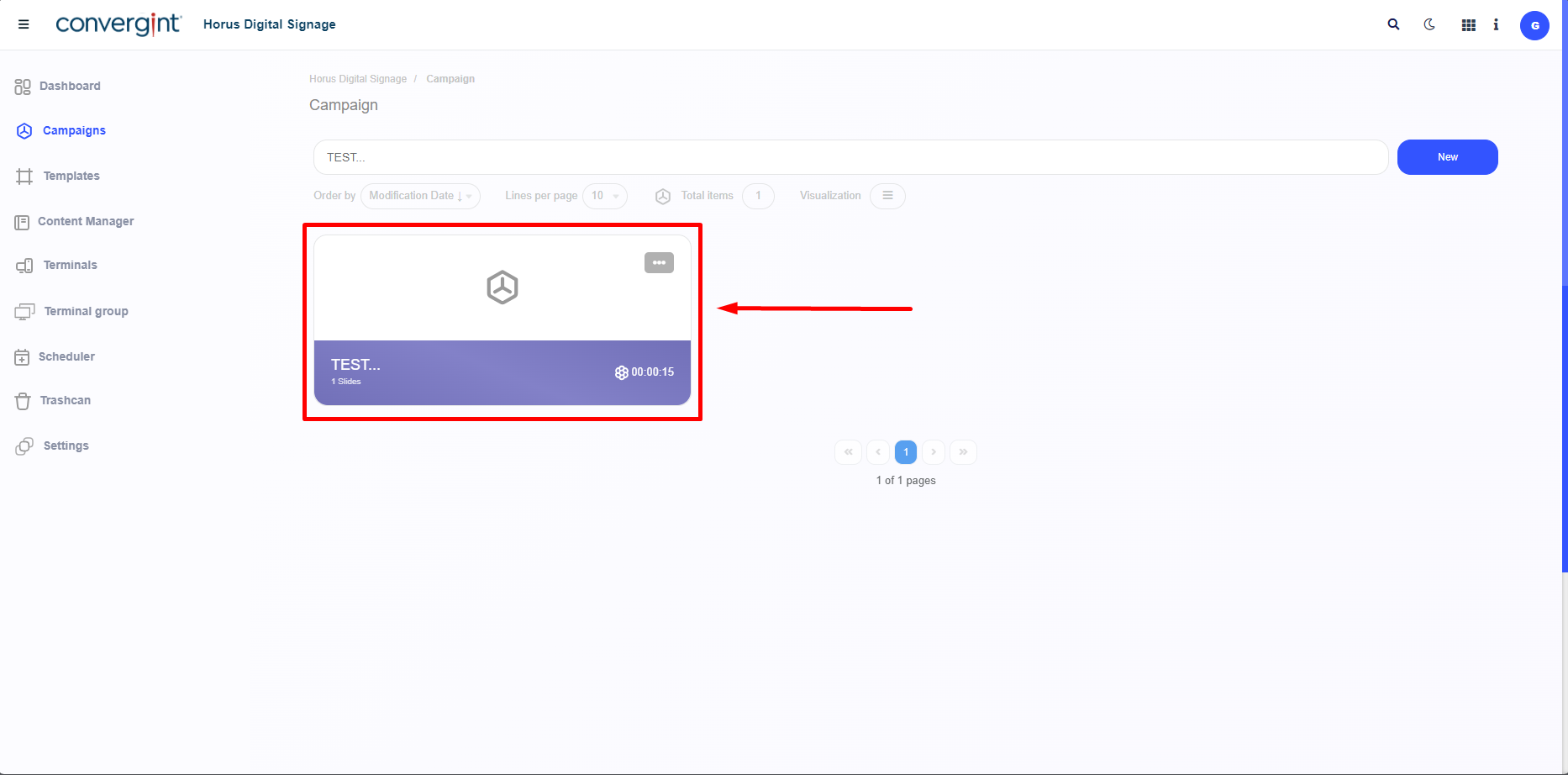
Task: Click the hamburger menu icon
Action: [24, 24]
